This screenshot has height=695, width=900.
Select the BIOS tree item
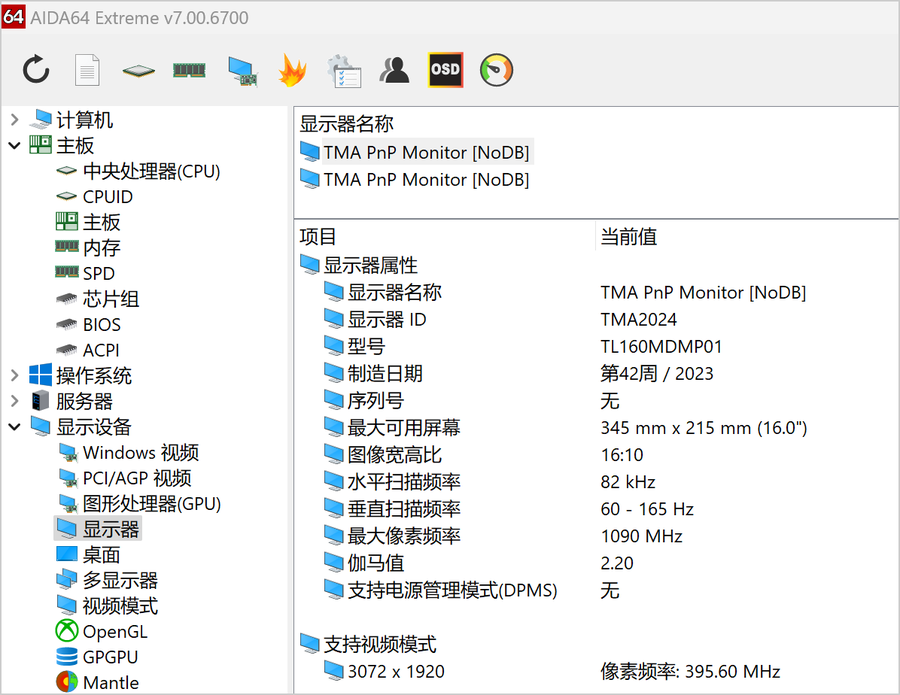click(x=102, y=324)
